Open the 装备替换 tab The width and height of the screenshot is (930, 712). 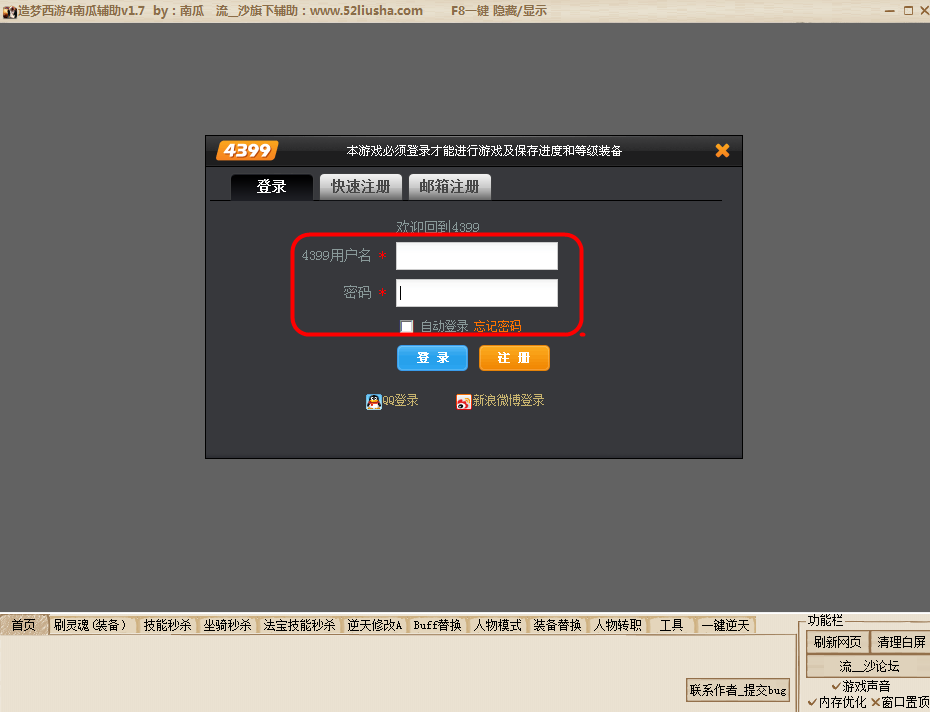tap(557, 625)
